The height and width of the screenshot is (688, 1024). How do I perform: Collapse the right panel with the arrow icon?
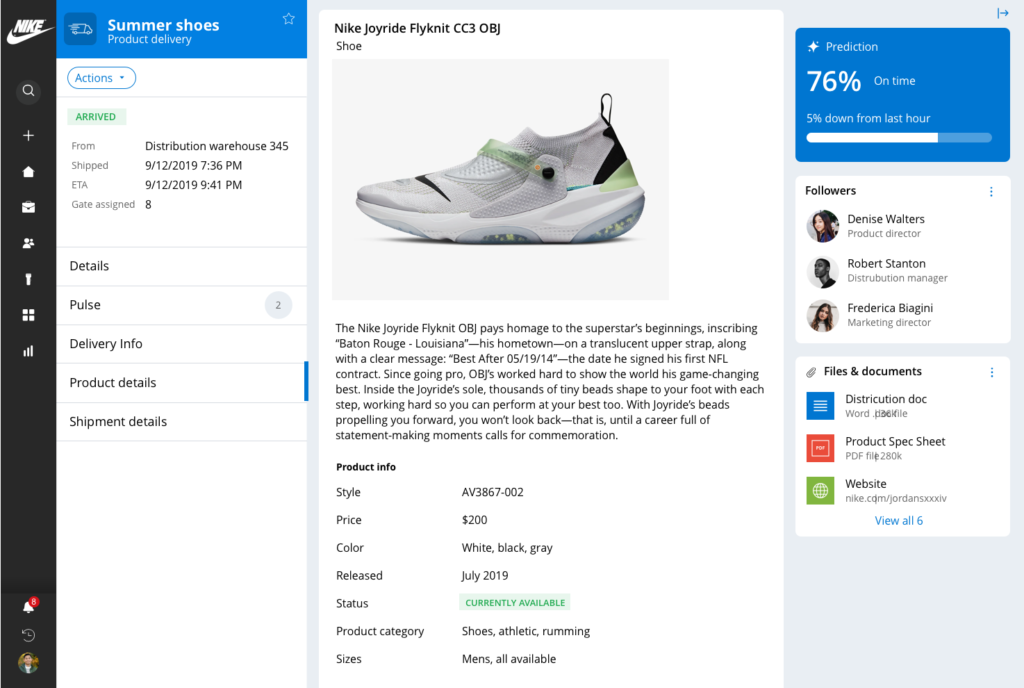point(1002,13)
